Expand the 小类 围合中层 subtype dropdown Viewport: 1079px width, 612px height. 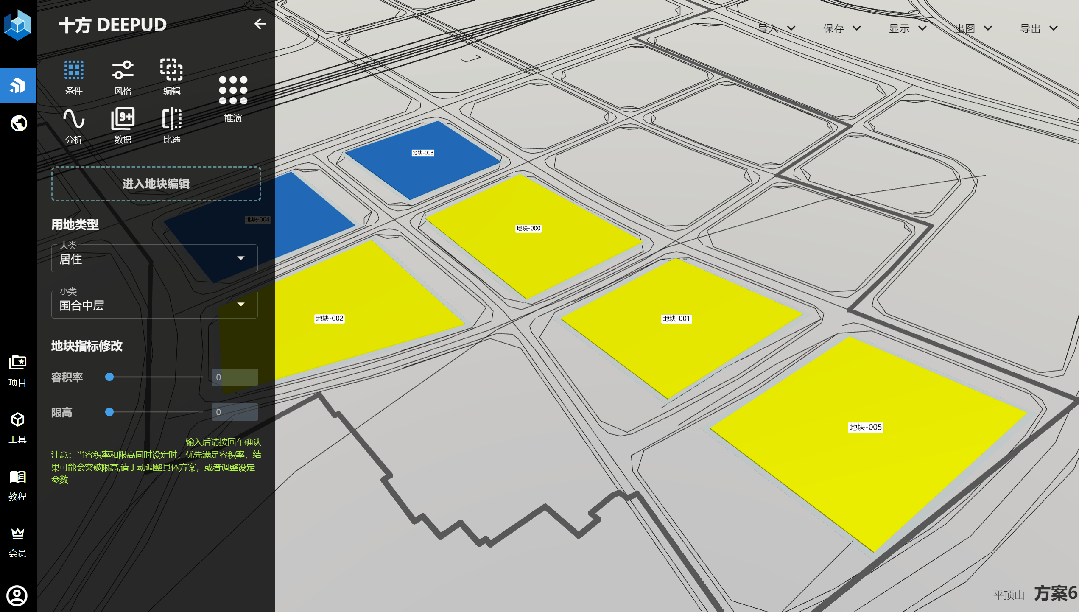point(155,304)
